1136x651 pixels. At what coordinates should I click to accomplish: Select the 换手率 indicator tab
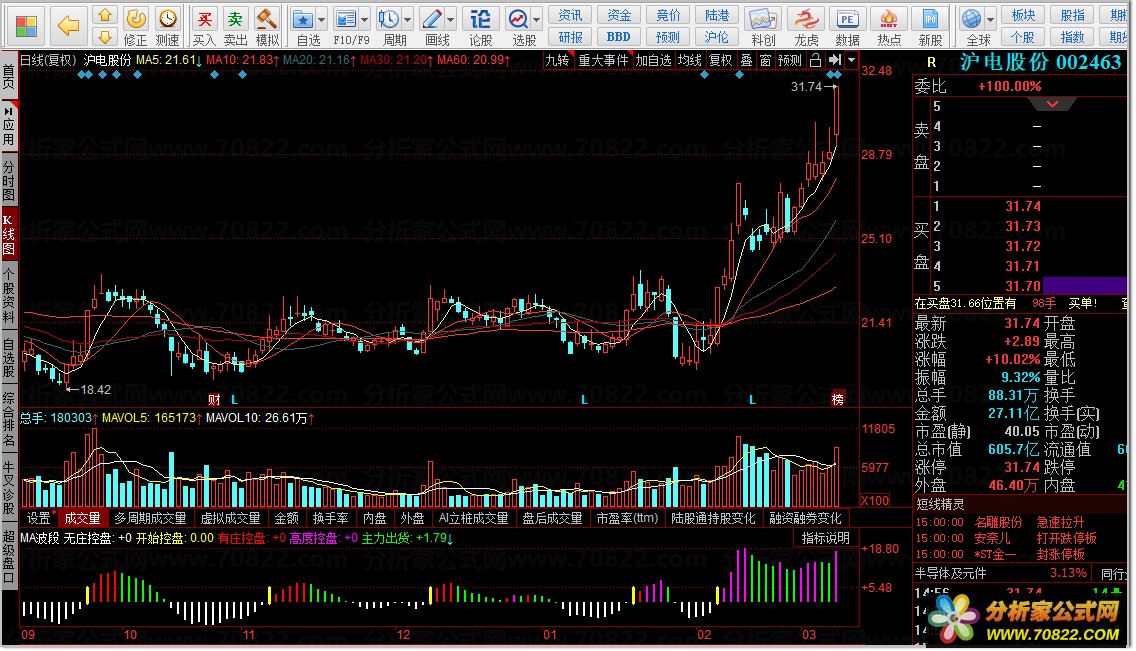point(330,518)
